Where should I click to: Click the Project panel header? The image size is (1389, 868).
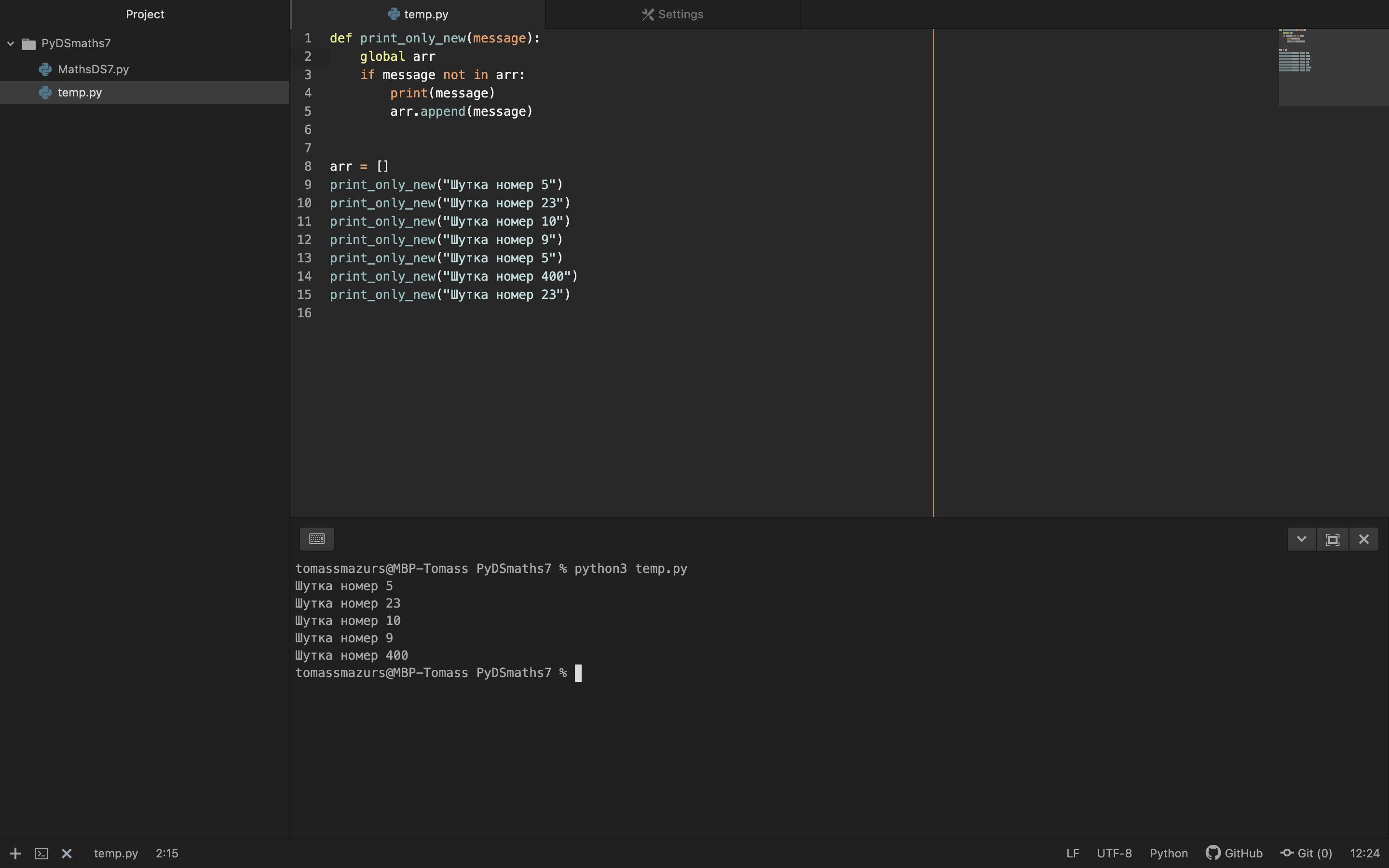(x=145, y=14)
